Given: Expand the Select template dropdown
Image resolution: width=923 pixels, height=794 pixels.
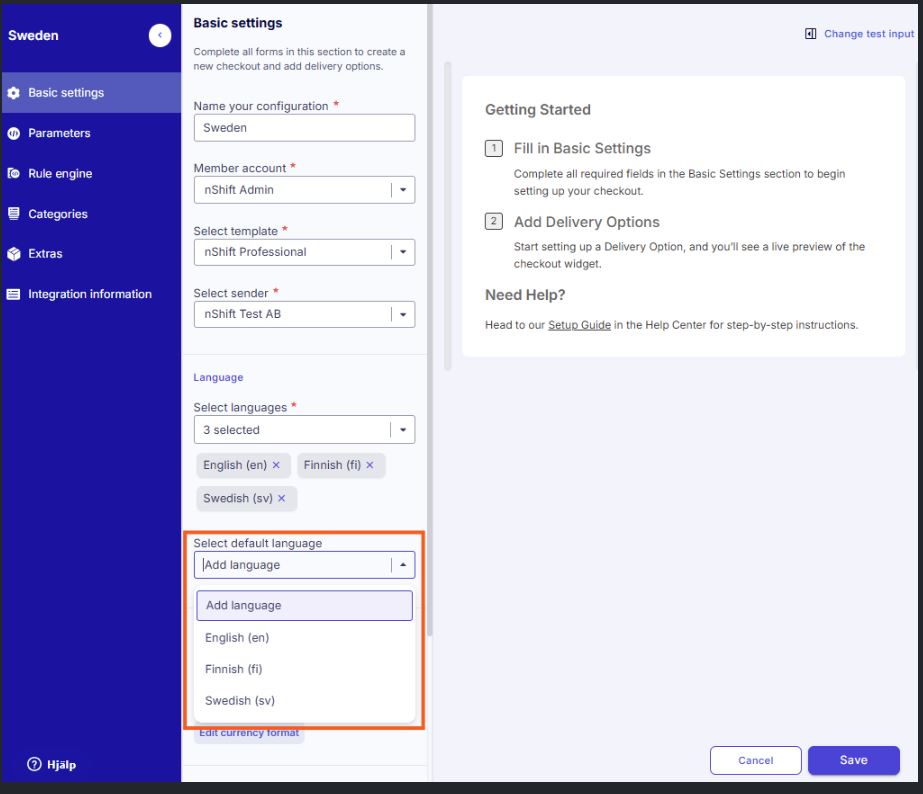Looking at the screenshot, I should click(403, 252).
